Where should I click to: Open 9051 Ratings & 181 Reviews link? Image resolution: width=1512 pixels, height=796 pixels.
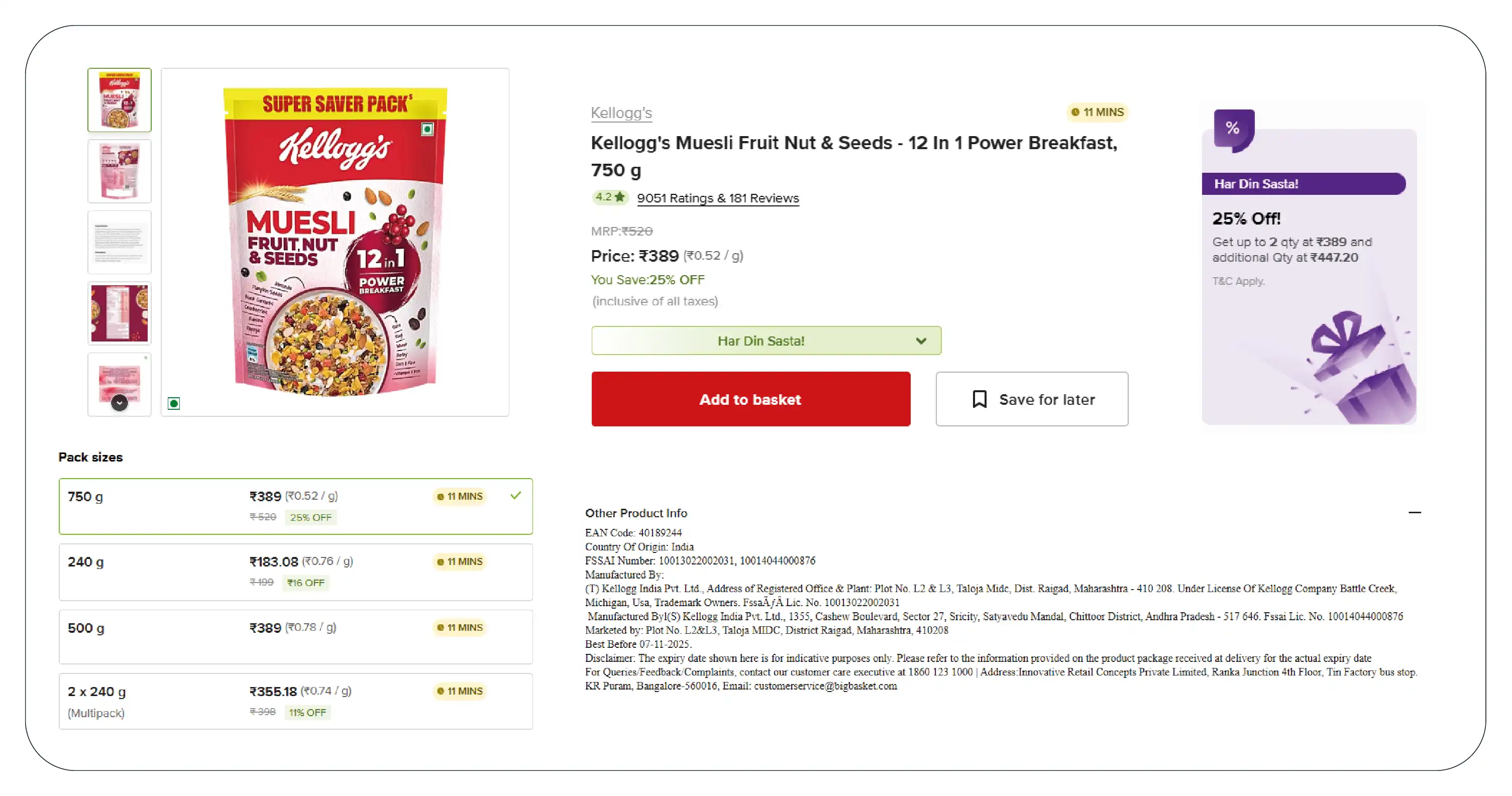(x=717, y=198)
